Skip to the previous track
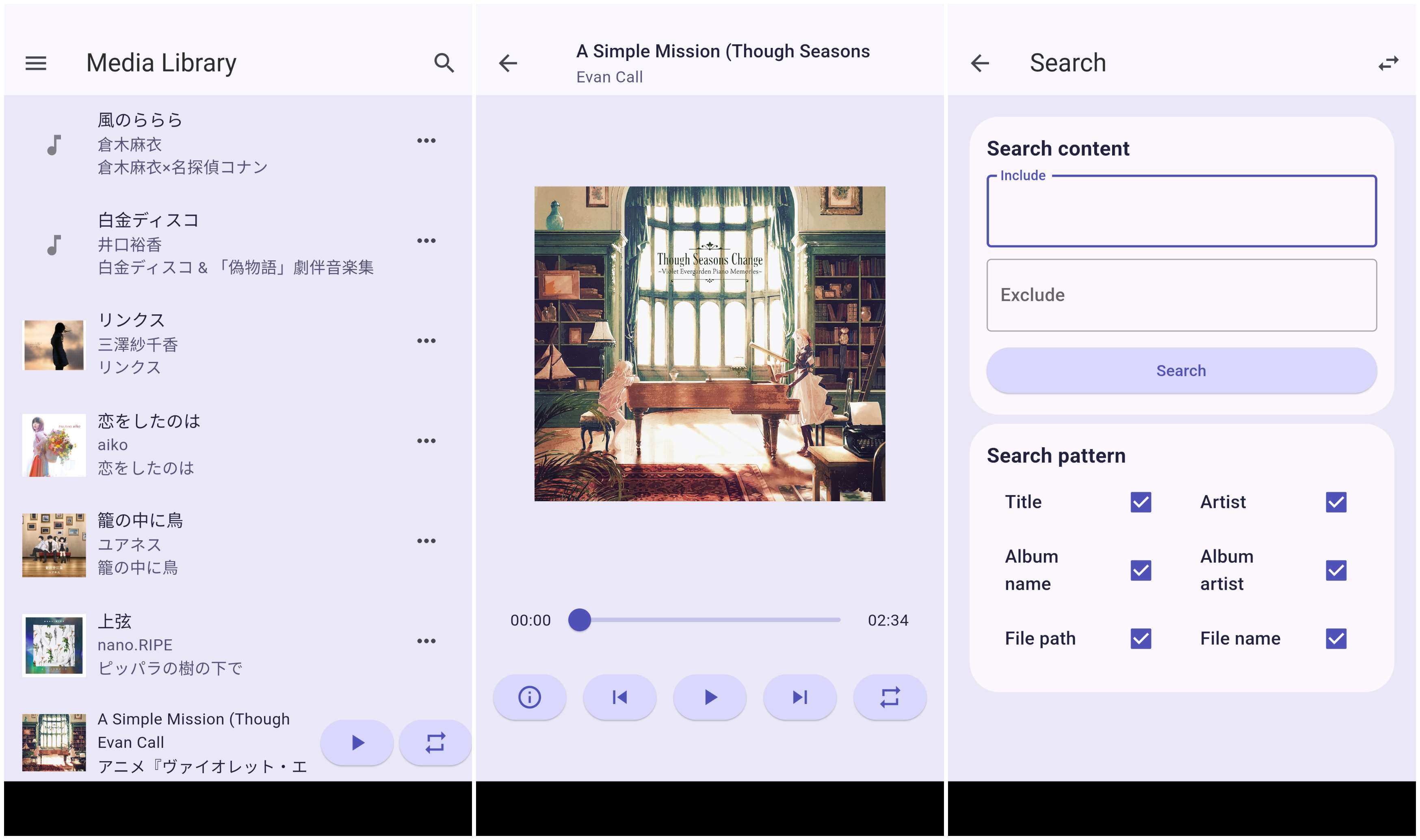This screenshot has width=1420, height=840. pos(619,697)
